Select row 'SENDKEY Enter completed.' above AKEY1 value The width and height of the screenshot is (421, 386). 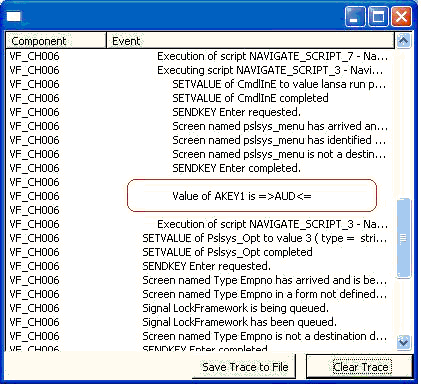200,168
